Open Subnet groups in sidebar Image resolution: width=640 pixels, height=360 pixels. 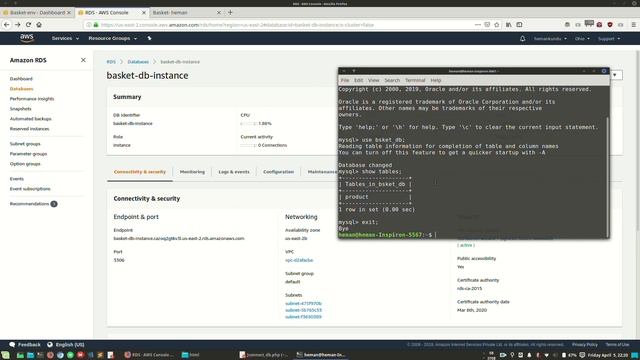pos(25,144)
